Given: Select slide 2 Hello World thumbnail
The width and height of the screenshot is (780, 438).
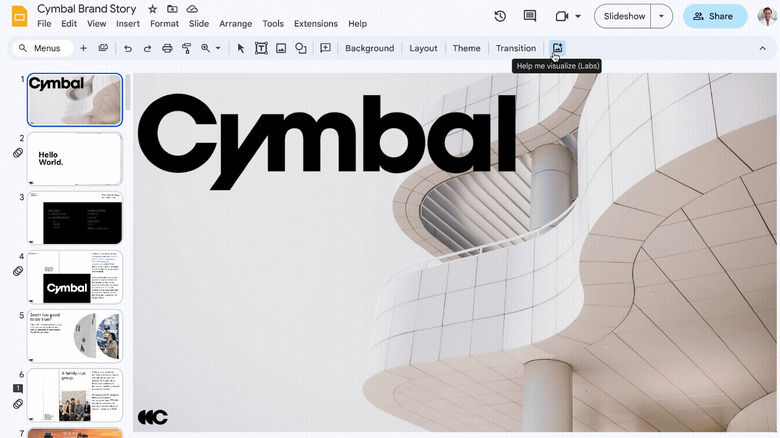Looking at the screenshot, I should click(x=75, y=159).
